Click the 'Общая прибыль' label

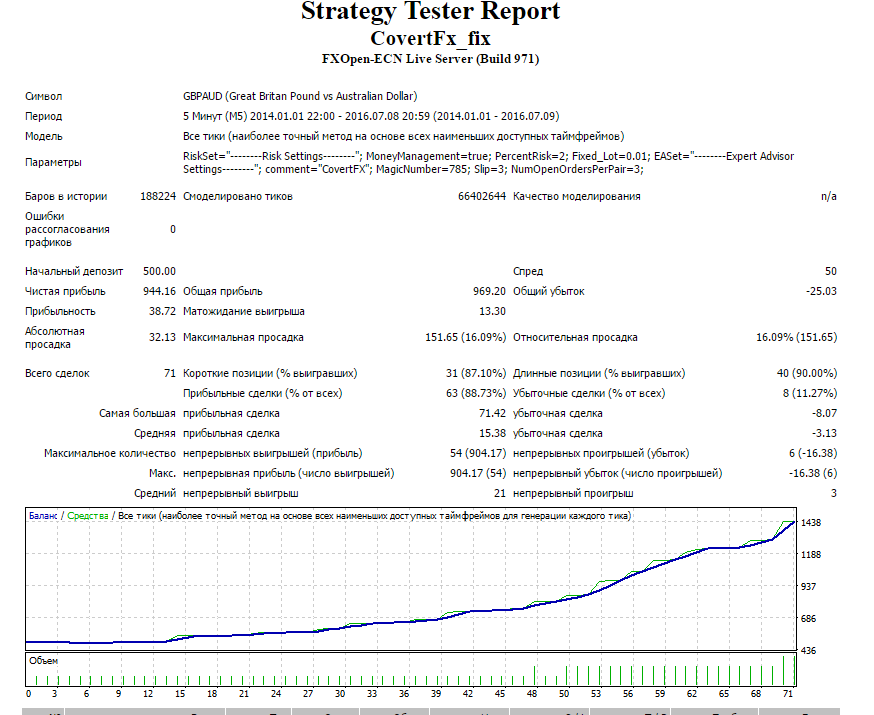pyautogui.click(x=222, y=291)
